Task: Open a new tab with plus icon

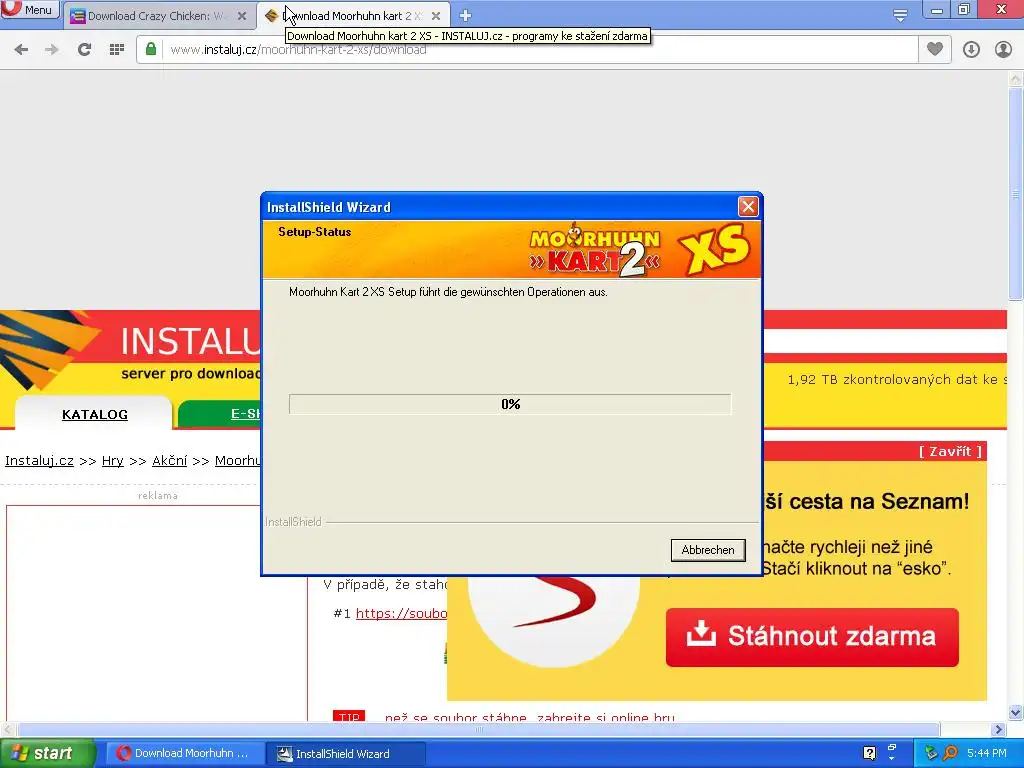Action: [x=465, y=15]
